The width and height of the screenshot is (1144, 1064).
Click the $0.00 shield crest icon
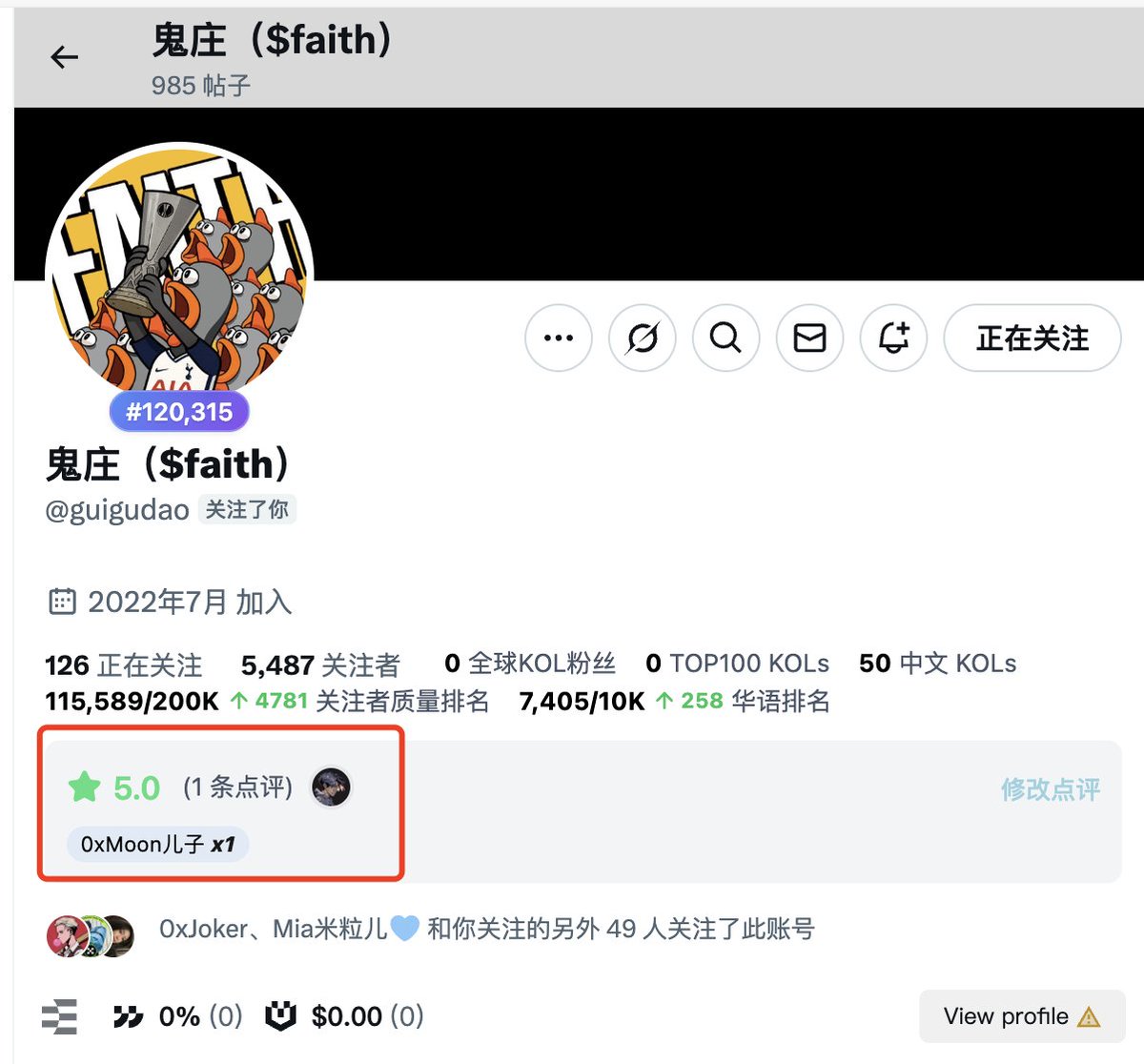coord(280,1016)
